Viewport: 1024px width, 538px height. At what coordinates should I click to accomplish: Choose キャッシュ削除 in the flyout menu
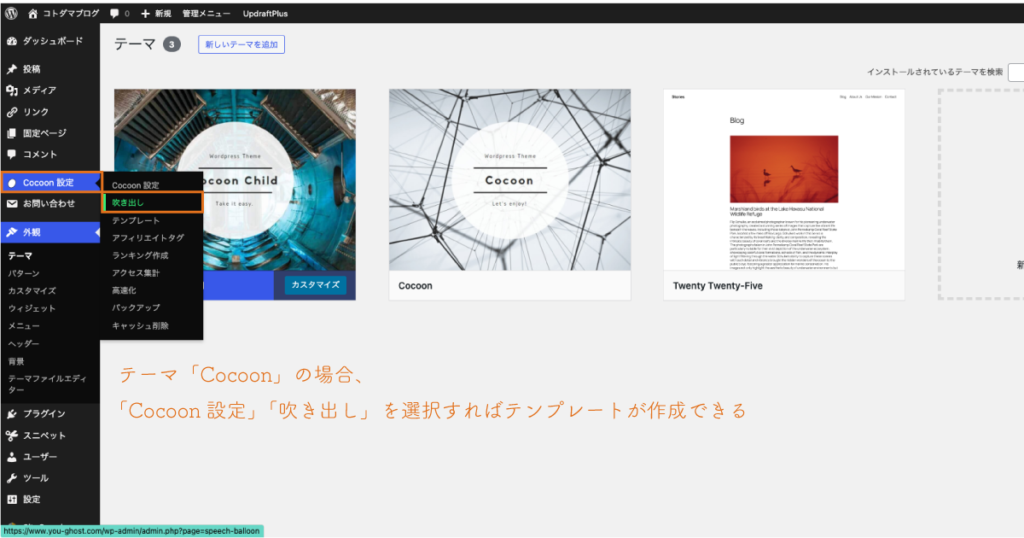140,326
